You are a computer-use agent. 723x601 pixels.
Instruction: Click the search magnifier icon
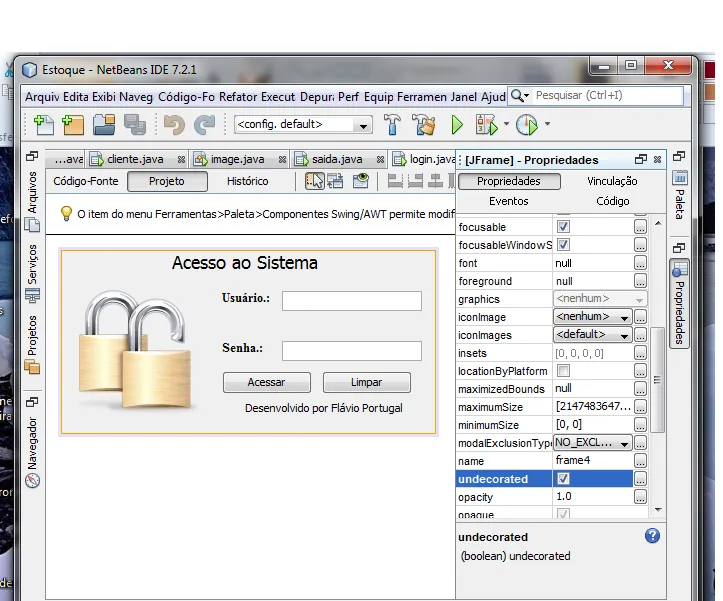point(517,95)
